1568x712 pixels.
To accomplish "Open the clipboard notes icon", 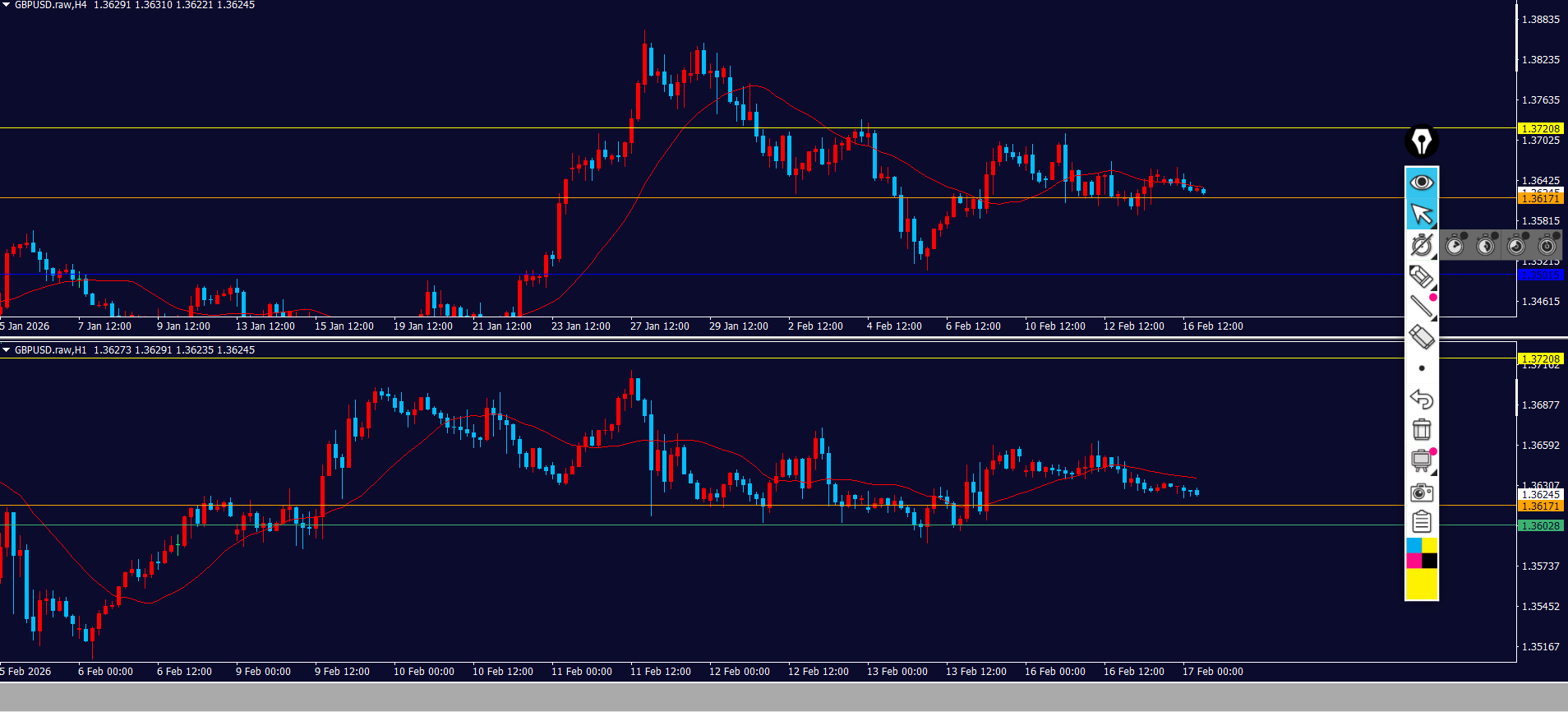I will click(1421, 522).
